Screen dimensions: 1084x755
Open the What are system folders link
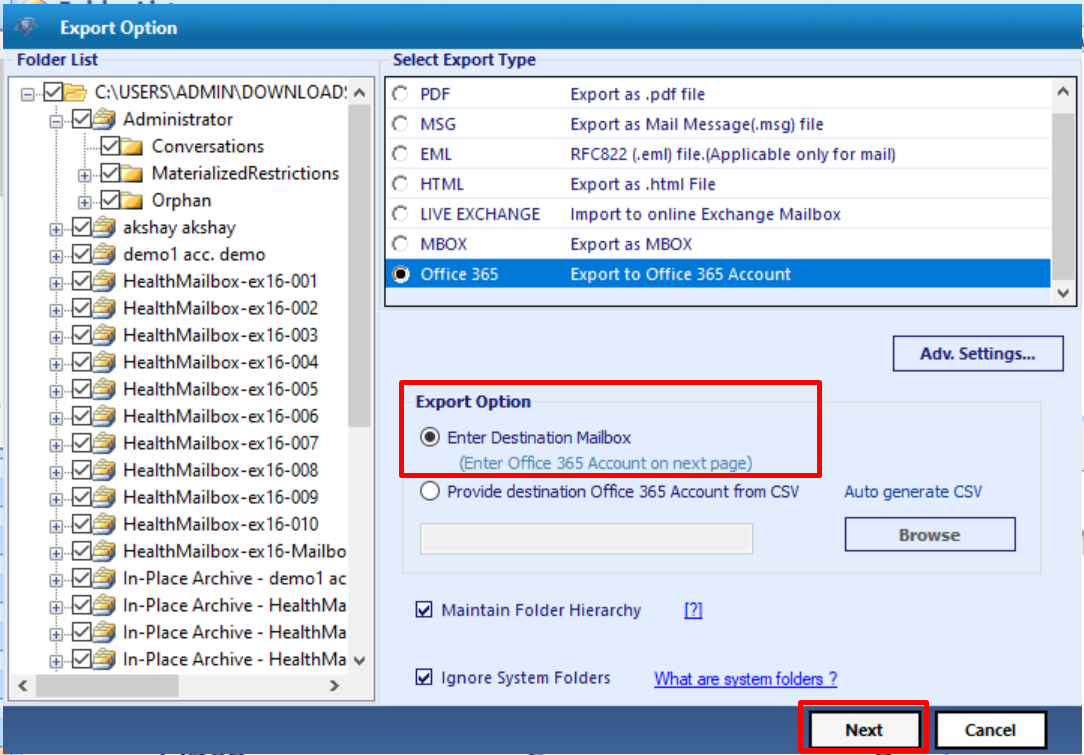tap(745, 679)
